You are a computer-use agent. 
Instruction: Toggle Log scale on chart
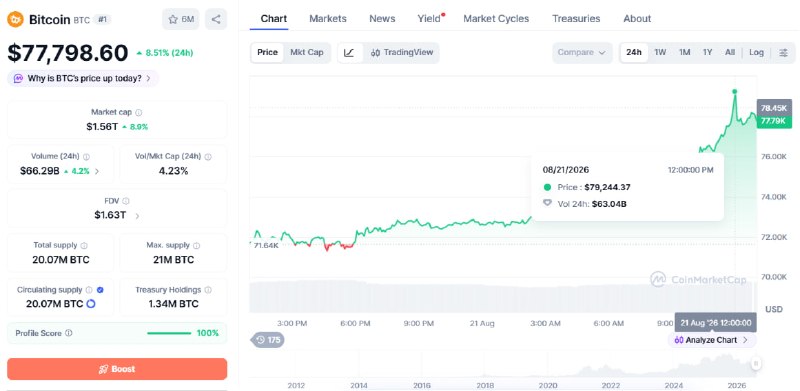click(756, 53)
